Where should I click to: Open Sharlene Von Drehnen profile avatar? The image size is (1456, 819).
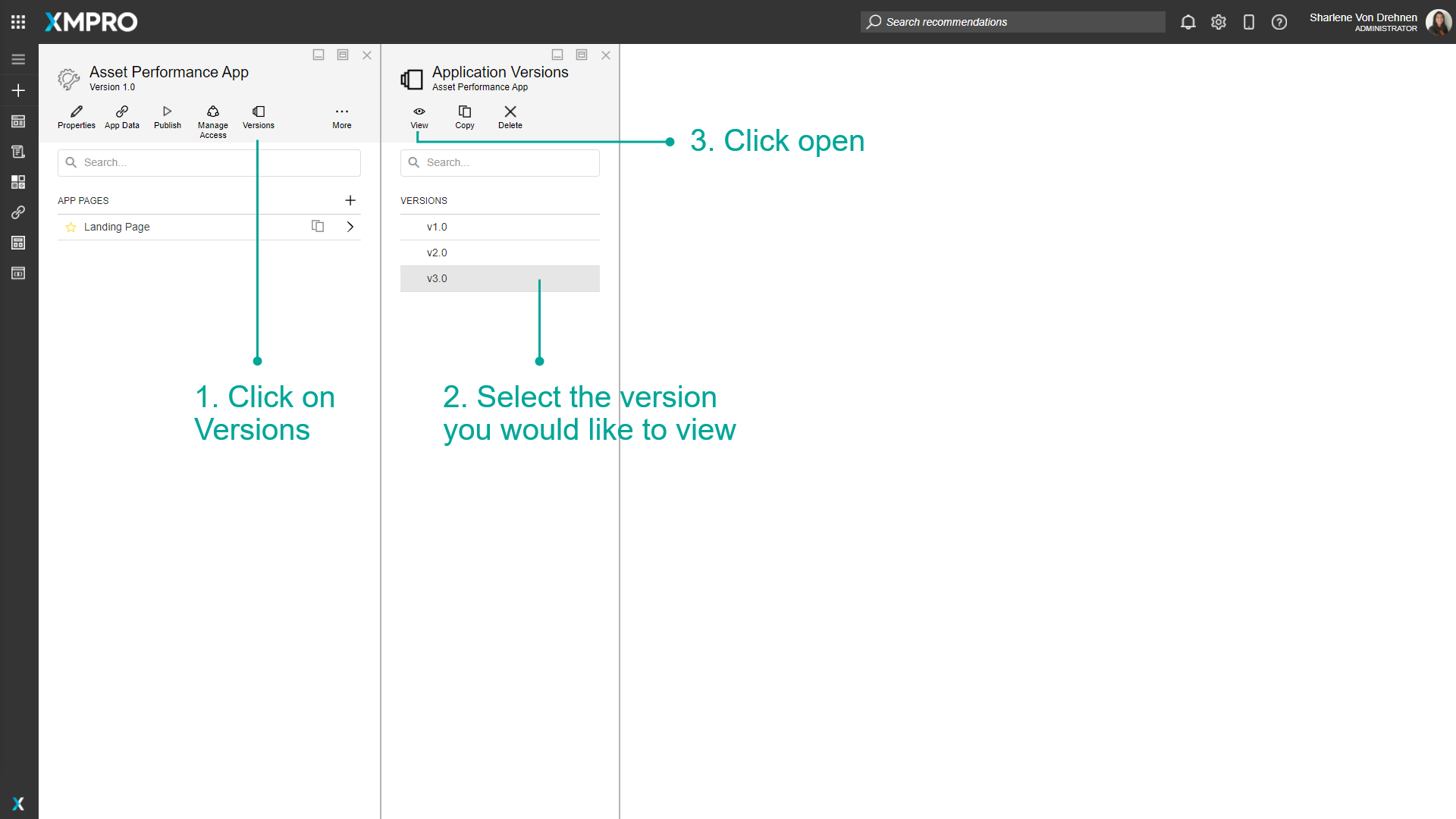pyautogui.click(x=1439, y=22)
